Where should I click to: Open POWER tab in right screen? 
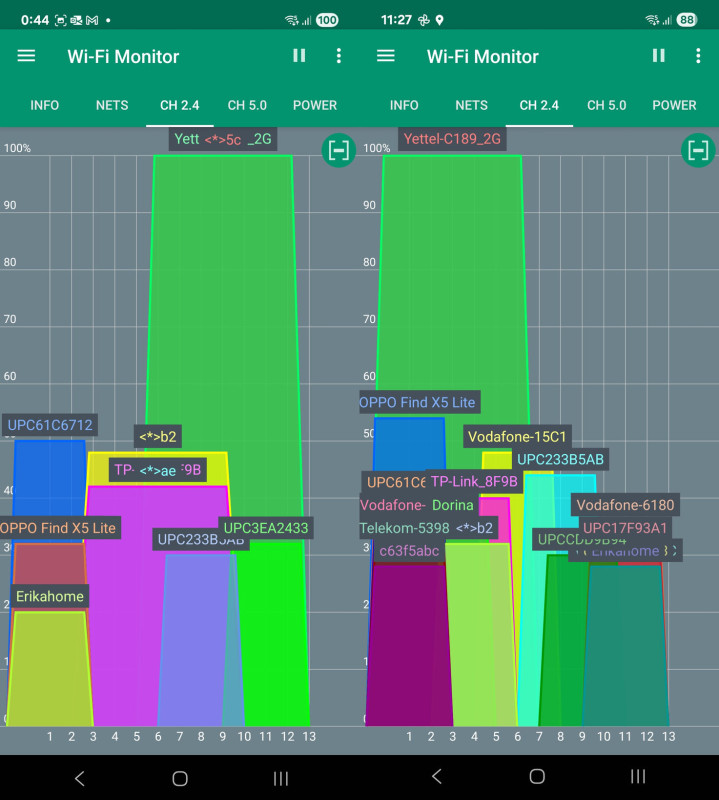(674, 105)
